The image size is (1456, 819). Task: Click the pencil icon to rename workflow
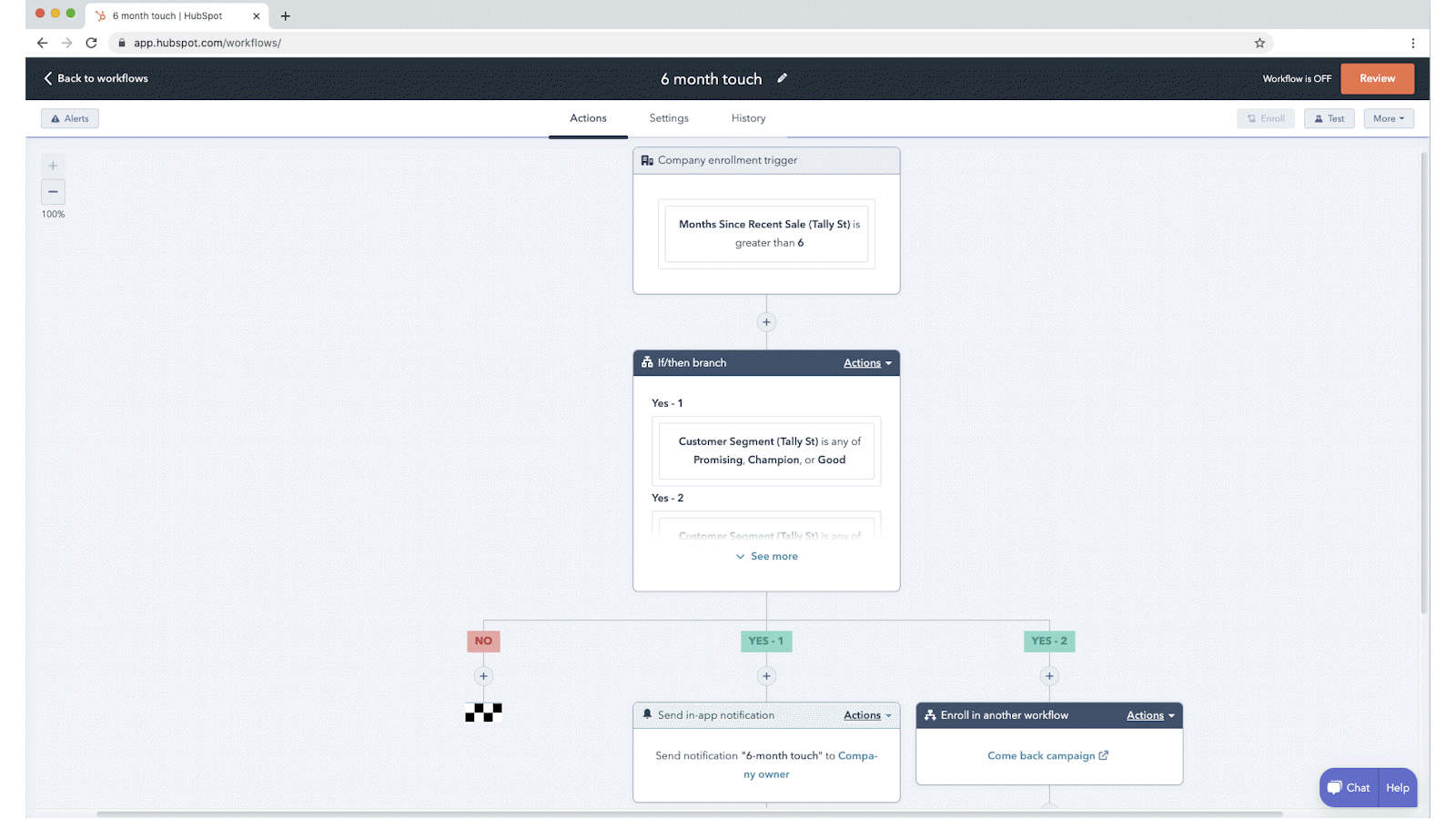click(782, 78)
